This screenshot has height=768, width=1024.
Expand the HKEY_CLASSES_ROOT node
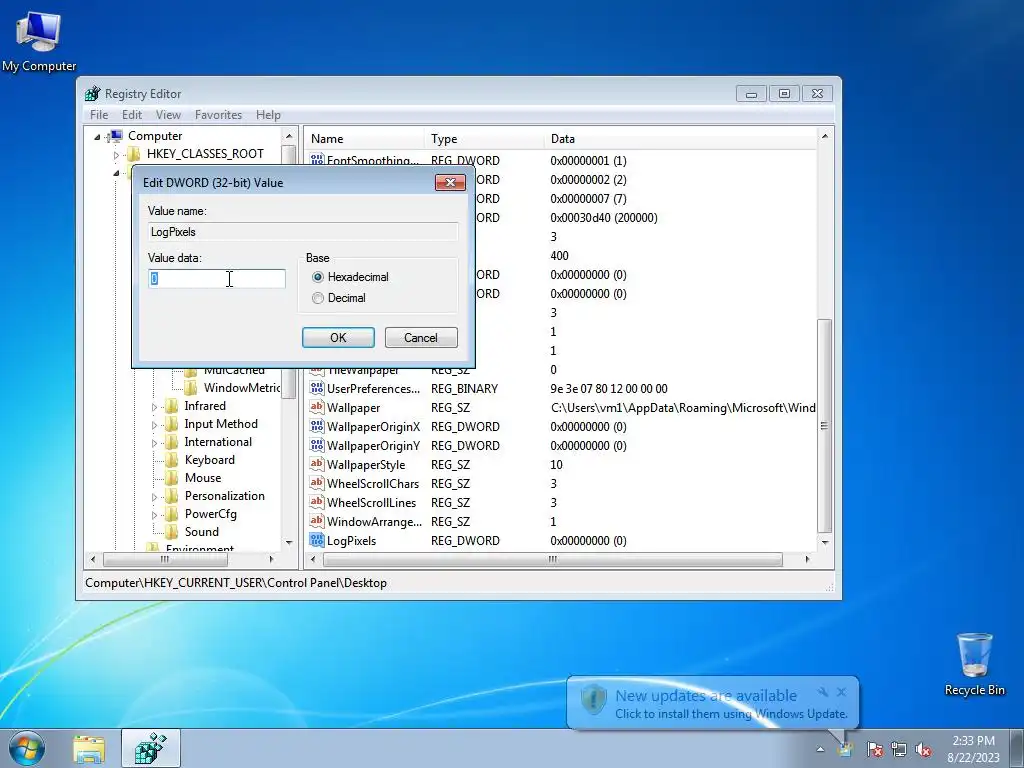tap(116, 155)
